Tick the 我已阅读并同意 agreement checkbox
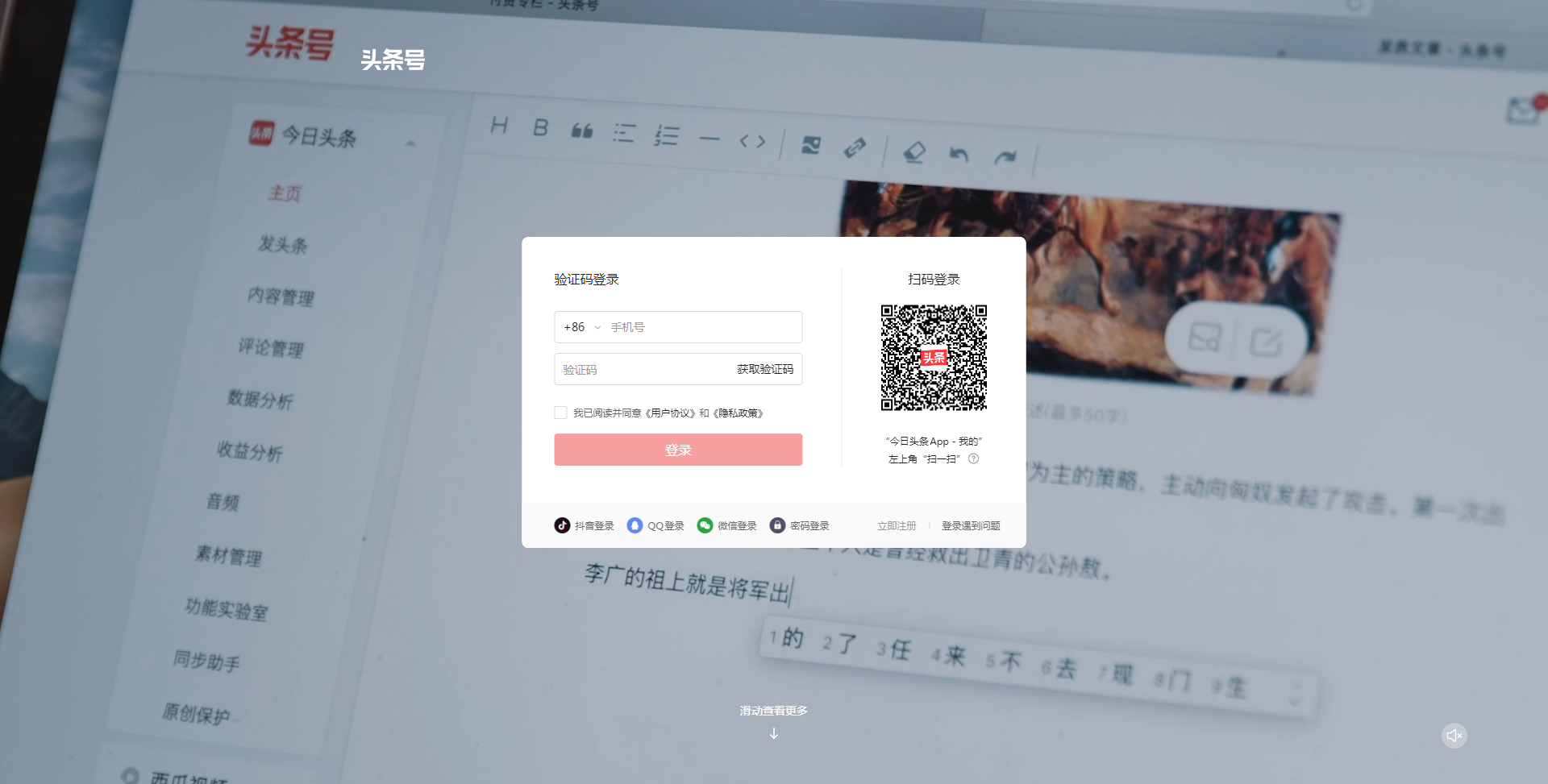This screenshot has width=1548, height=784. pyautogui.click(x=560, y=413)
